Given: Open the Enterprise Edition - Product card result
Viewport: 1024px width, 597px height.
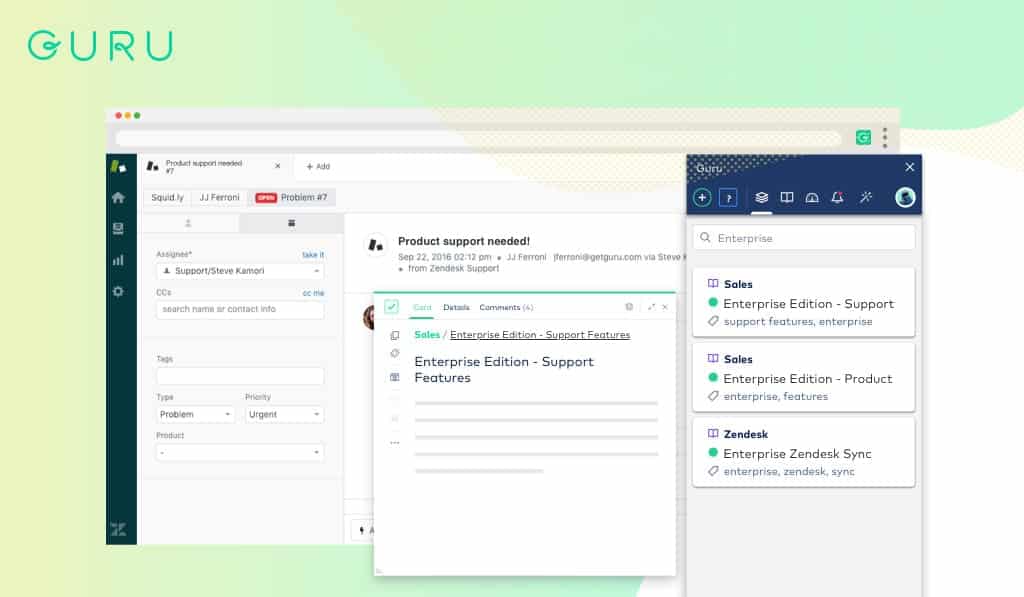Looking at the screenshot, I should (804, 378).
